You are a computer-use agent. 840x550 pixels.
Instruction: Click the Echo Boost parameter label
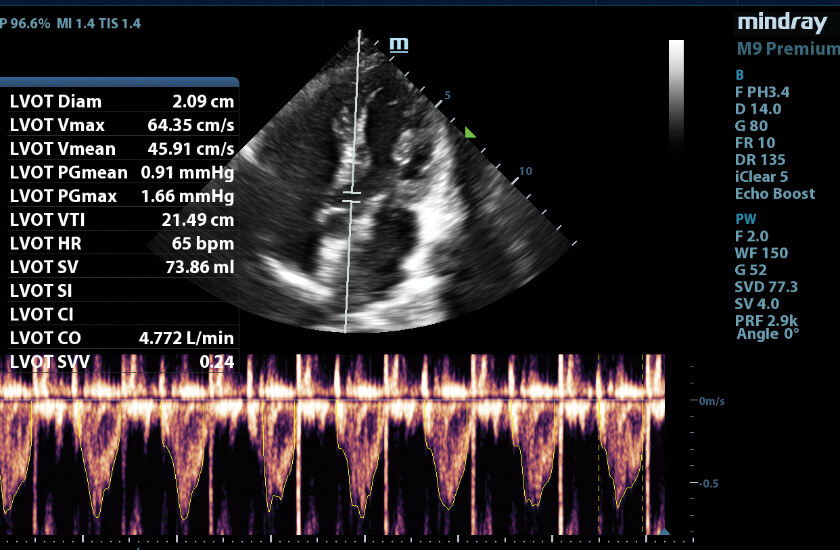775,194
